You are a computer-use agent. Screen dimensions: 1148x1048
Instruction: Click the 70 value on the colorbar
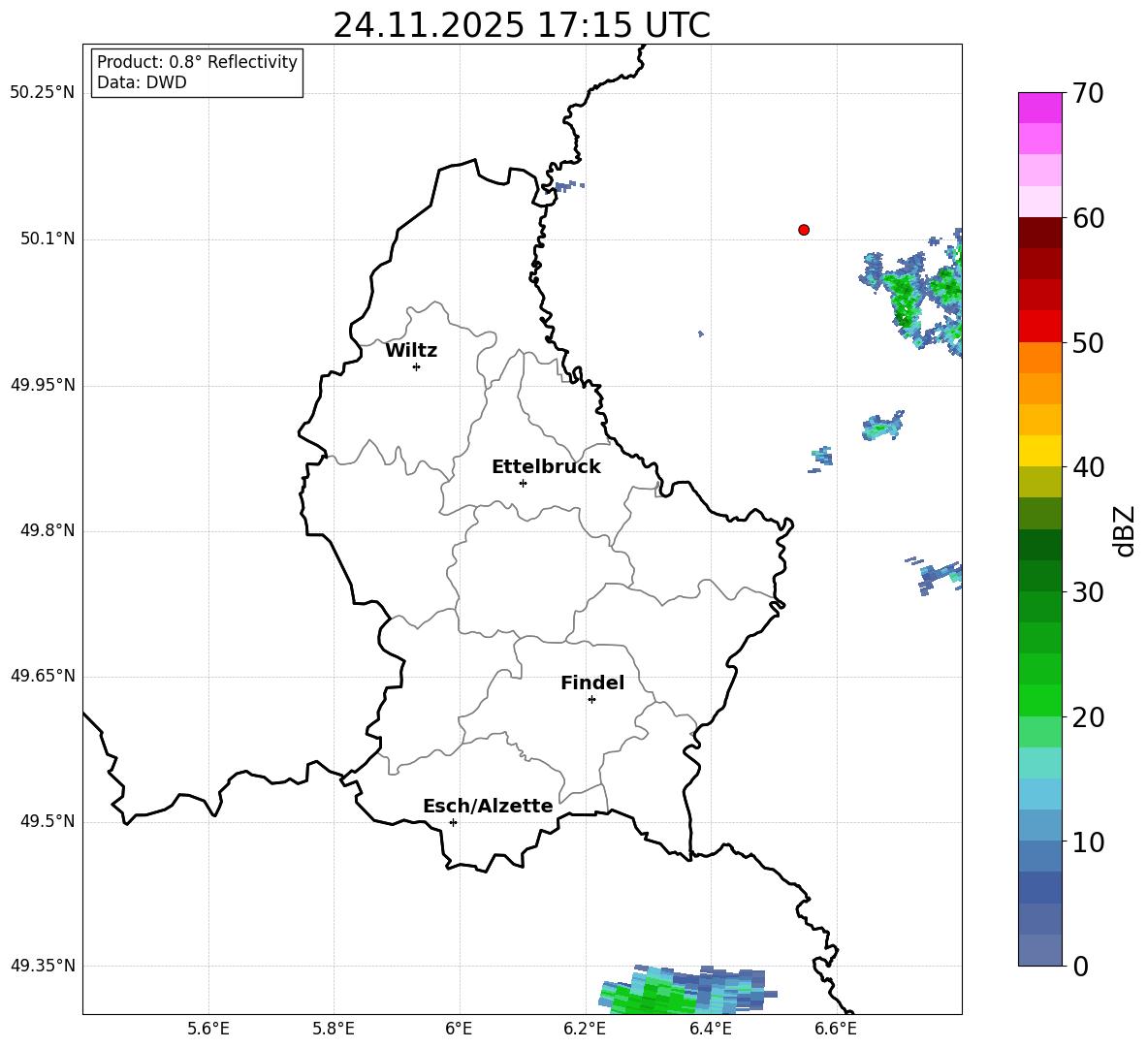(1088, 93)
